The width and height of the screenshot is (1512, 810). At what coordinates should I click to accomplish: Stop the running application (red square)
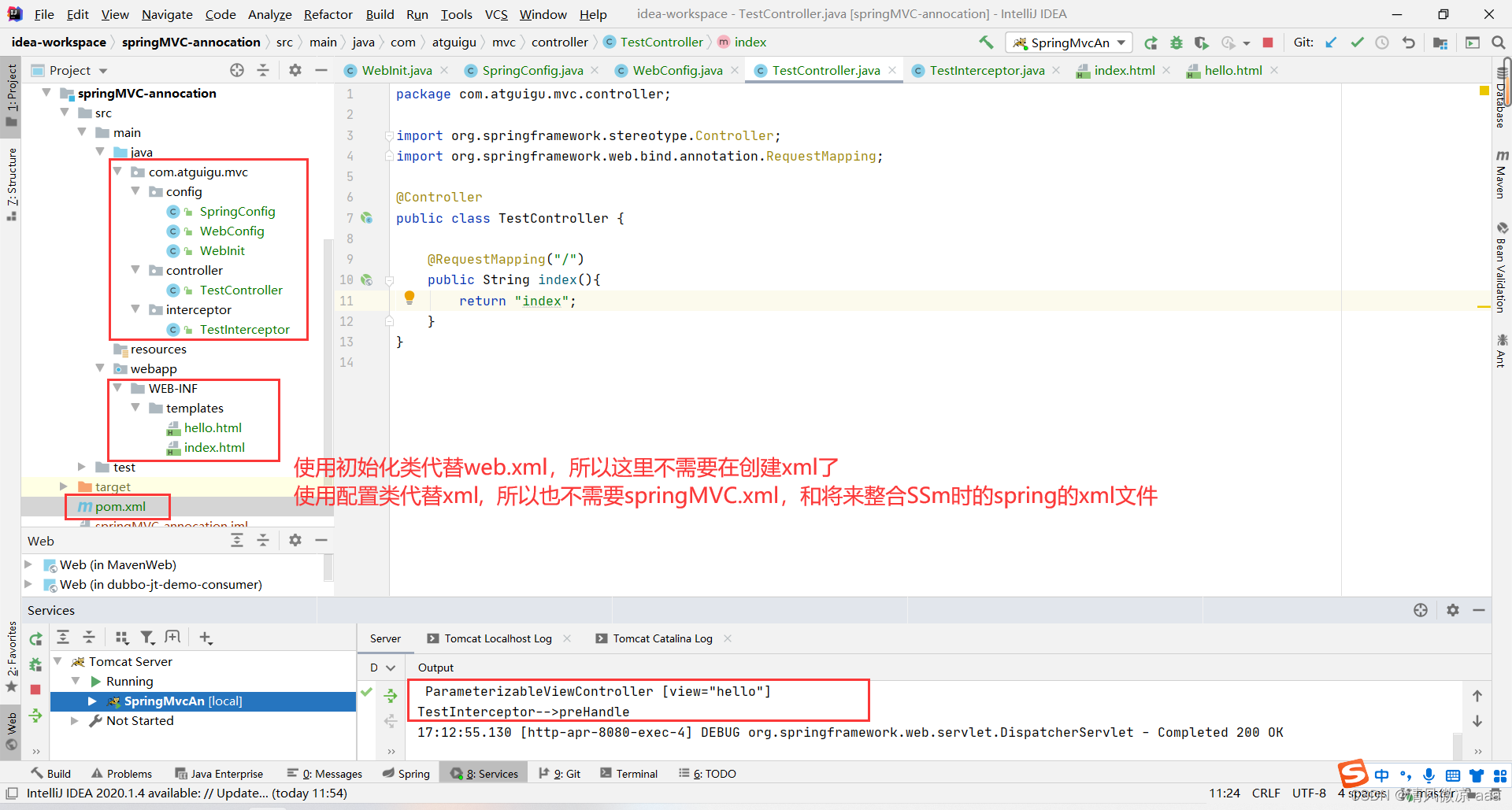(x=1268, y=43)
